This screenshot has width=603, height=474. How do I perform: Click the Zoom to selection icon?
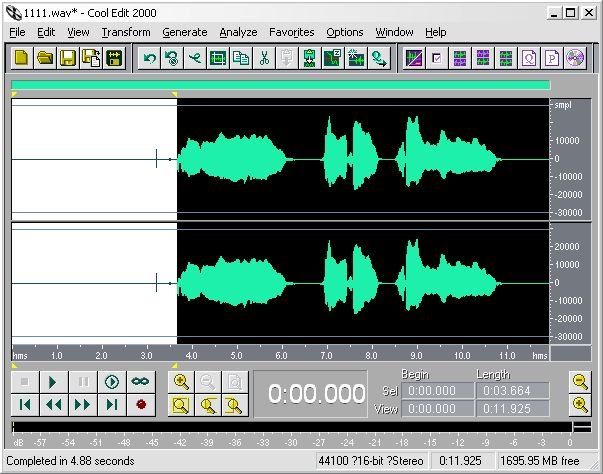pos(181,405)
